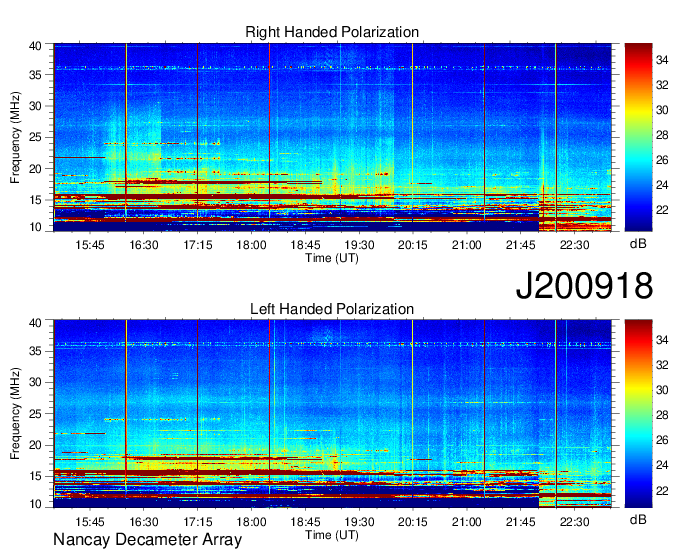Click the "dB" label under the Left Handed color bar

click(638, 519)
